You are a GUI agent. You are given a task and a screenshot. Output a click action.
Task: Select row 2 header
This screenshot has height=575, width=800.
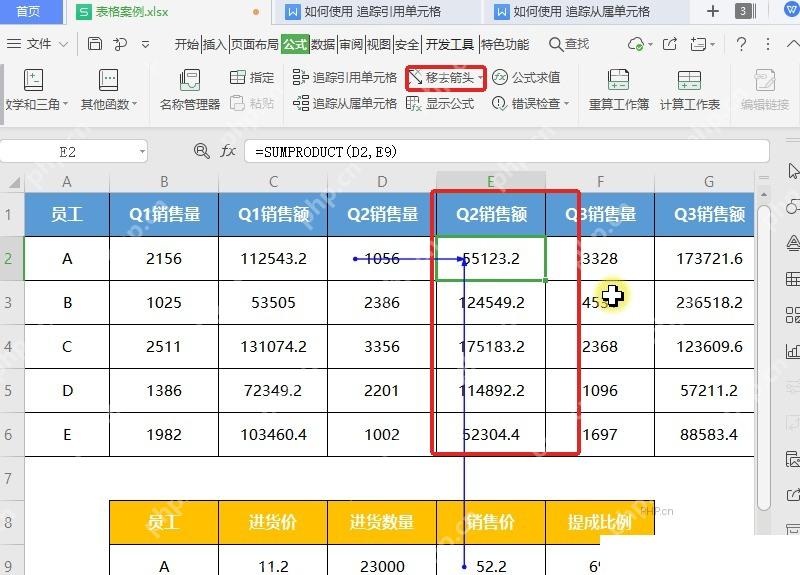[12, 258]
